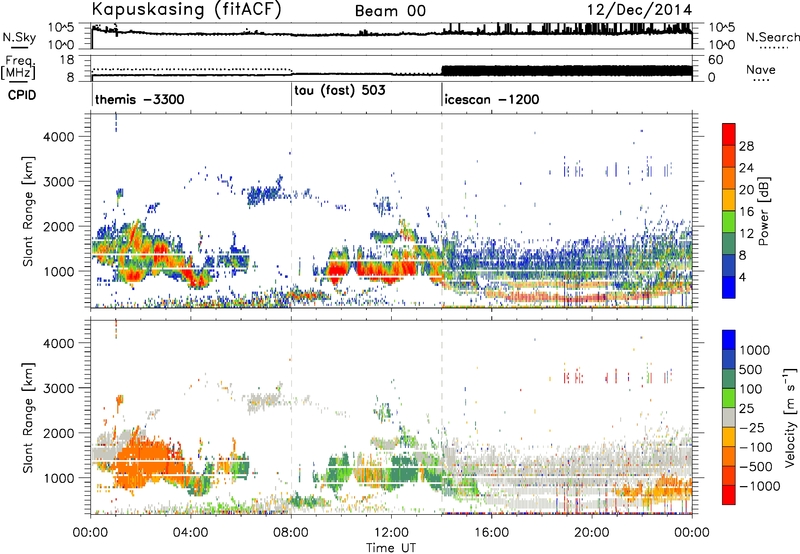This screenshot has height=554, width=800.
Task: Click the '12' label on the Power colorbar
Action: tap(746, 234)
